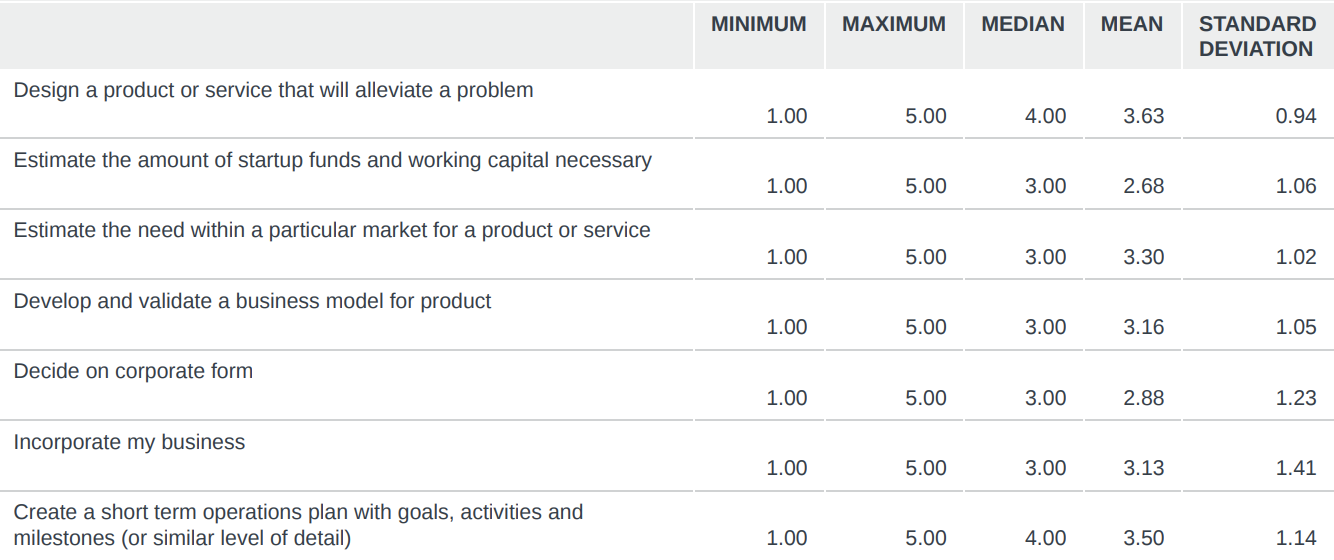Viewport: 1334px width, 560px height.
Task: Select the 'Estimate the amount of startup funds' row label
Action: click(332, 160)
